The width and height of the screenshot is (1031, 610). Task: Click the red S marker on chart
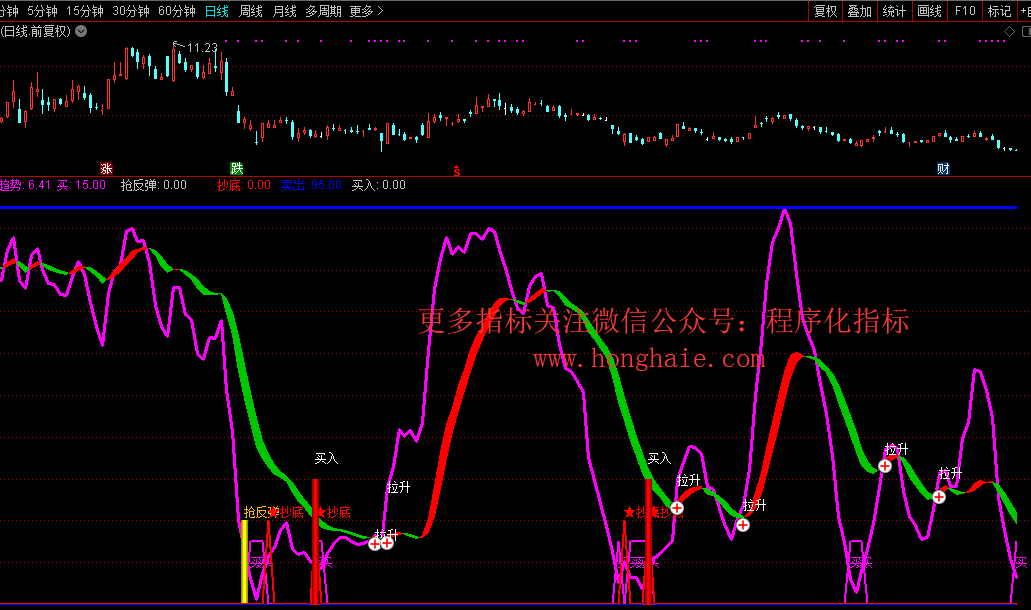point(457,170)
